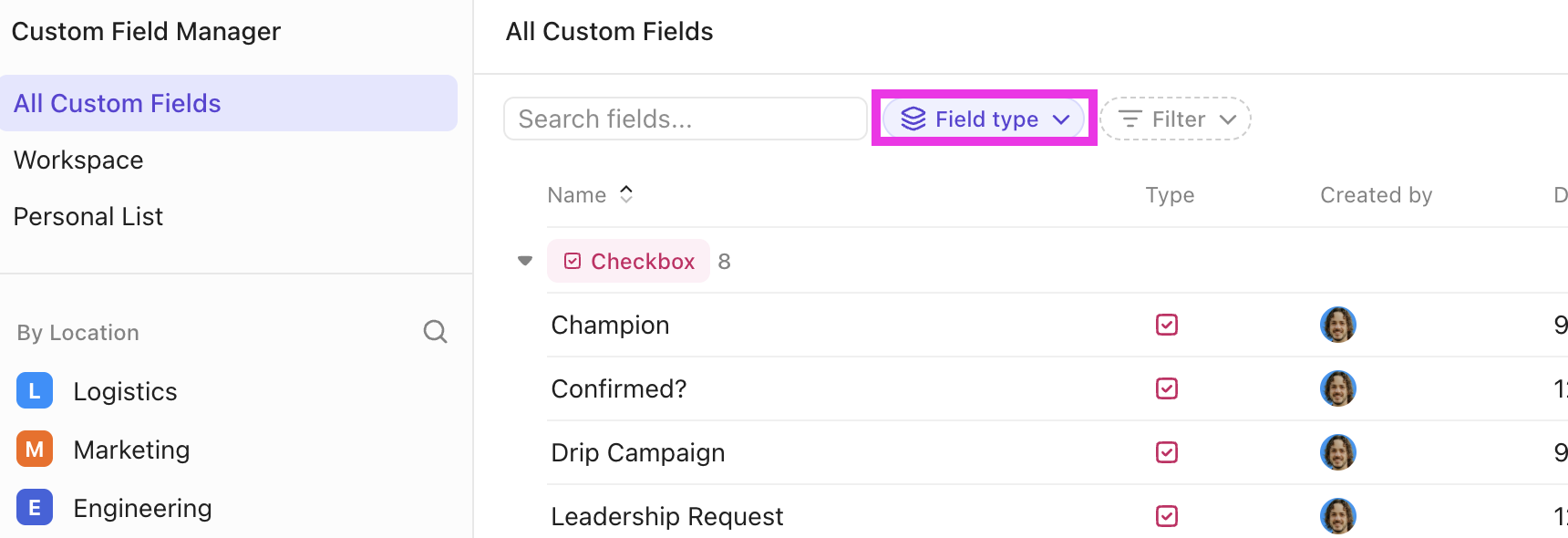This screenshot has height=538, width=1568.
Task: Click the funnel icon in the Filter control
Action: [x=1131, y=119]
